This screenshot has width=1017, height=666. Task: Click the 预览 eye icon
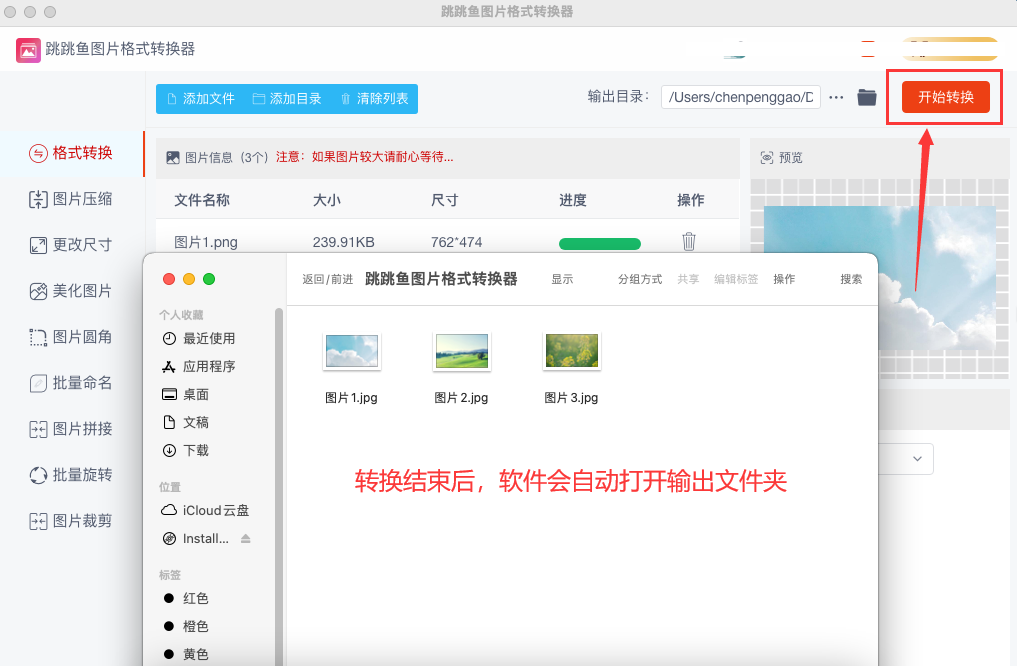tap(767, 158)
